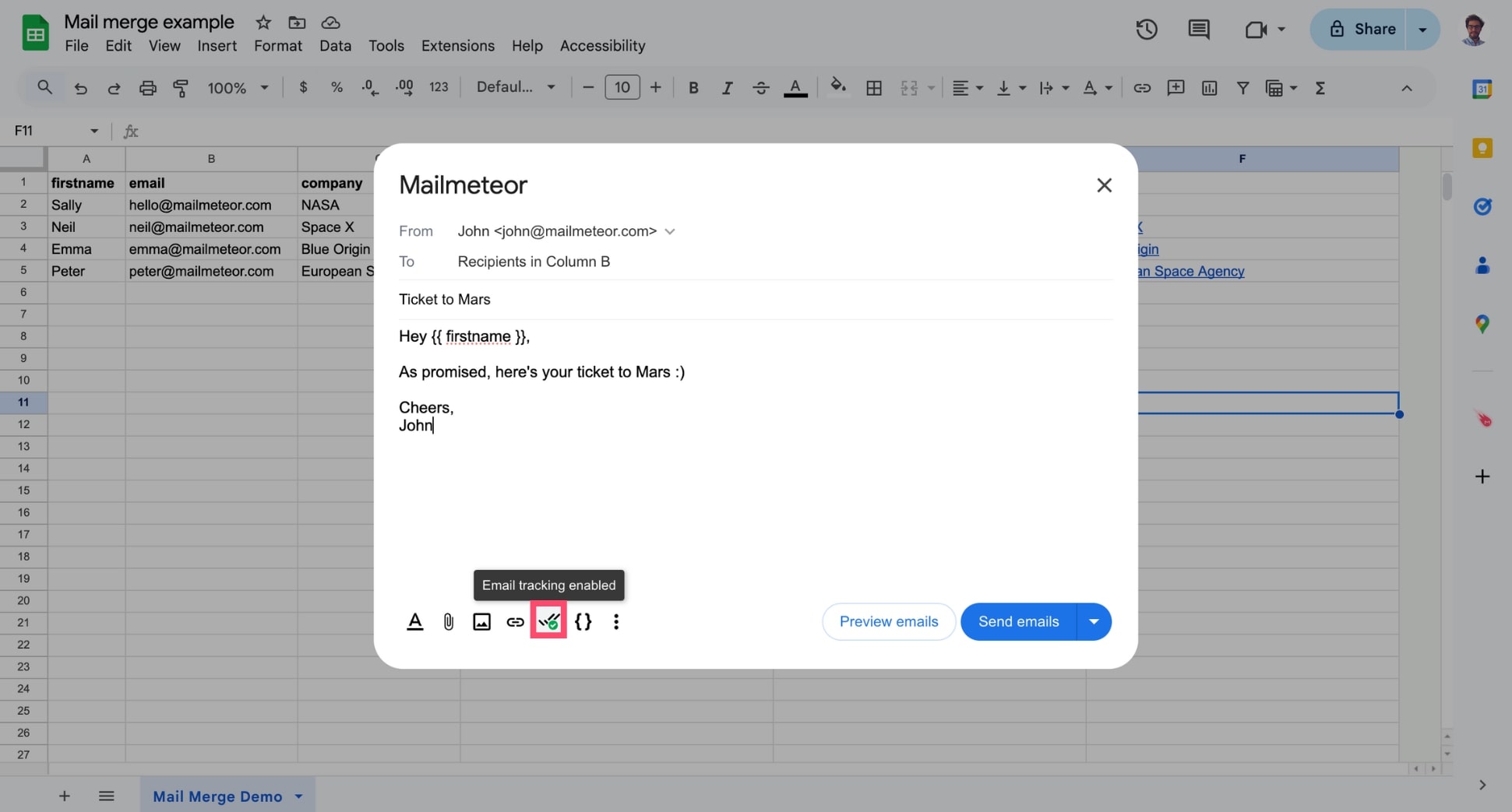Image resolution: width=1512 pixels, height=812 pixels.
Task: Redo the last action
Action: [x=114, y=88]
